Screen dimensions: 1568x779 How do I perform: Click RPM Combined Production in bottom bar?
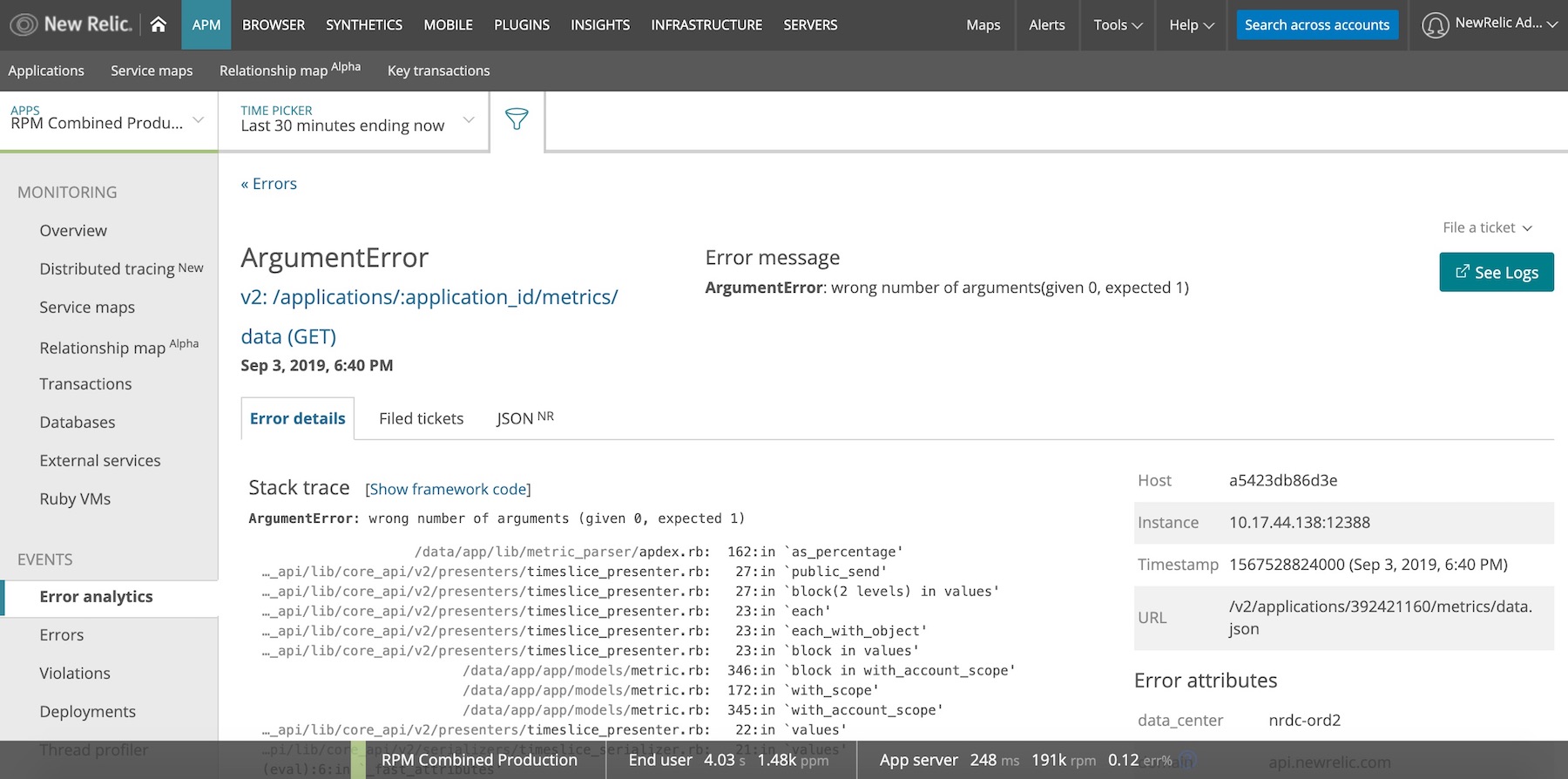pos(479,760)
